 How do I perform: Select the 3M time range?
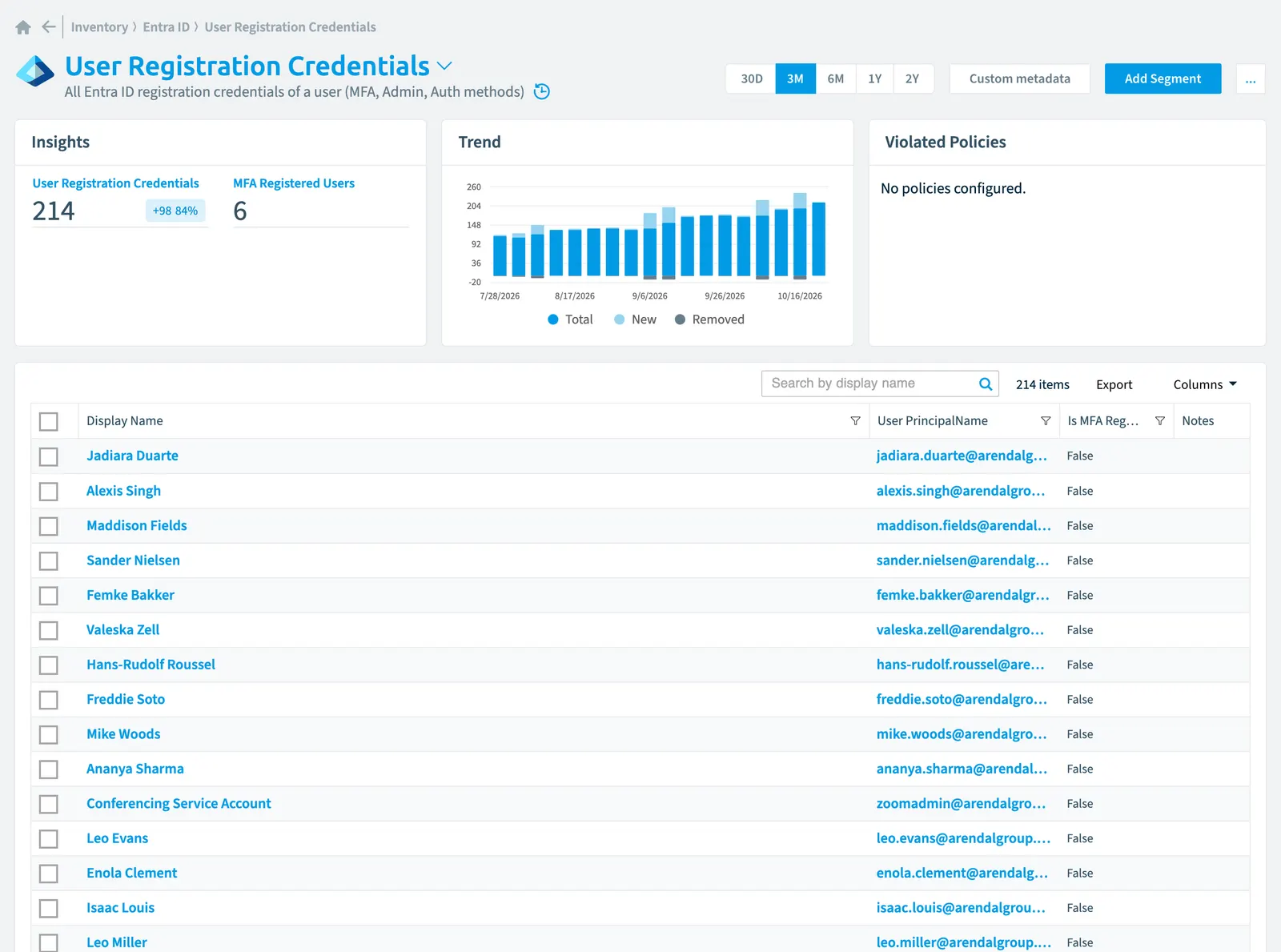[795, 78]
